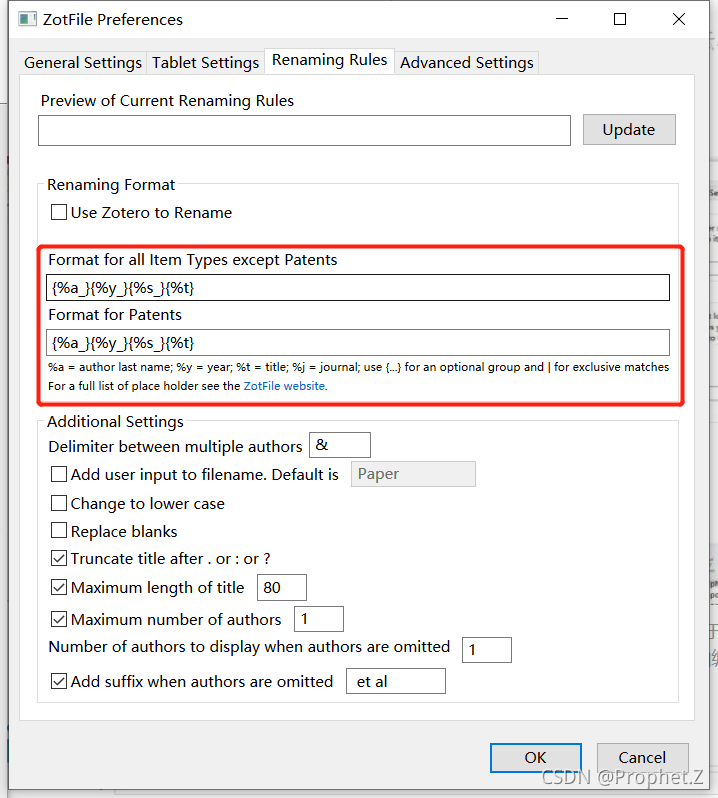
Task: Cancel the ZotFile Preferences dialog
Action: click(642, 758)
